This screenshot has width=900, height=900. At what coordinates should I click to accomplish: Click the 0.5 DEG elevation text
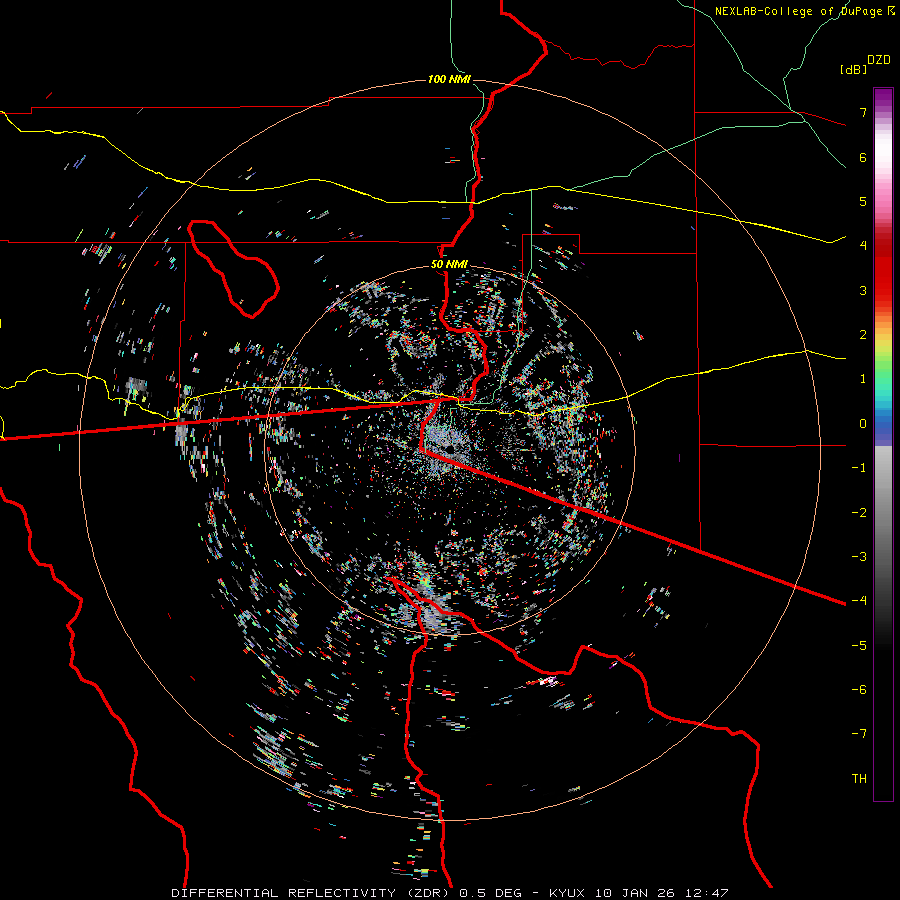[491, 893]
